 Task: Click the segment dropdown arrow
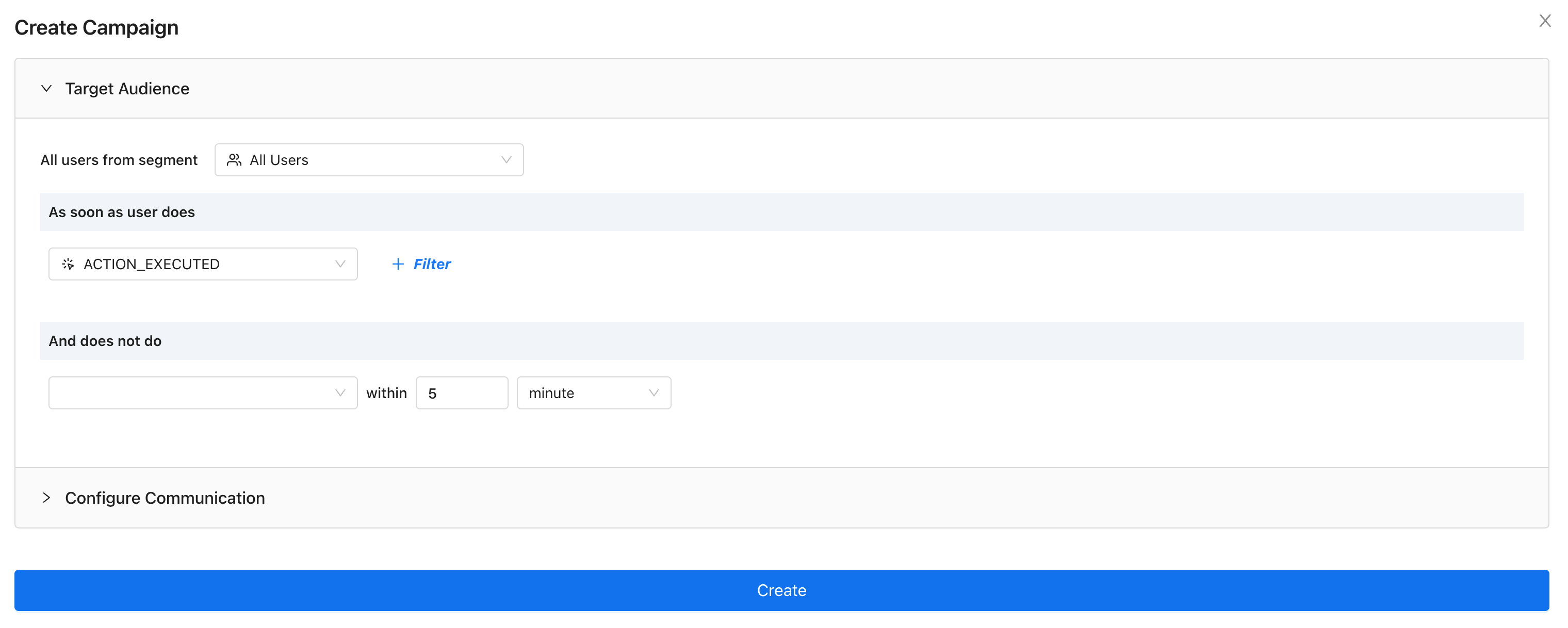pos(506,160)
